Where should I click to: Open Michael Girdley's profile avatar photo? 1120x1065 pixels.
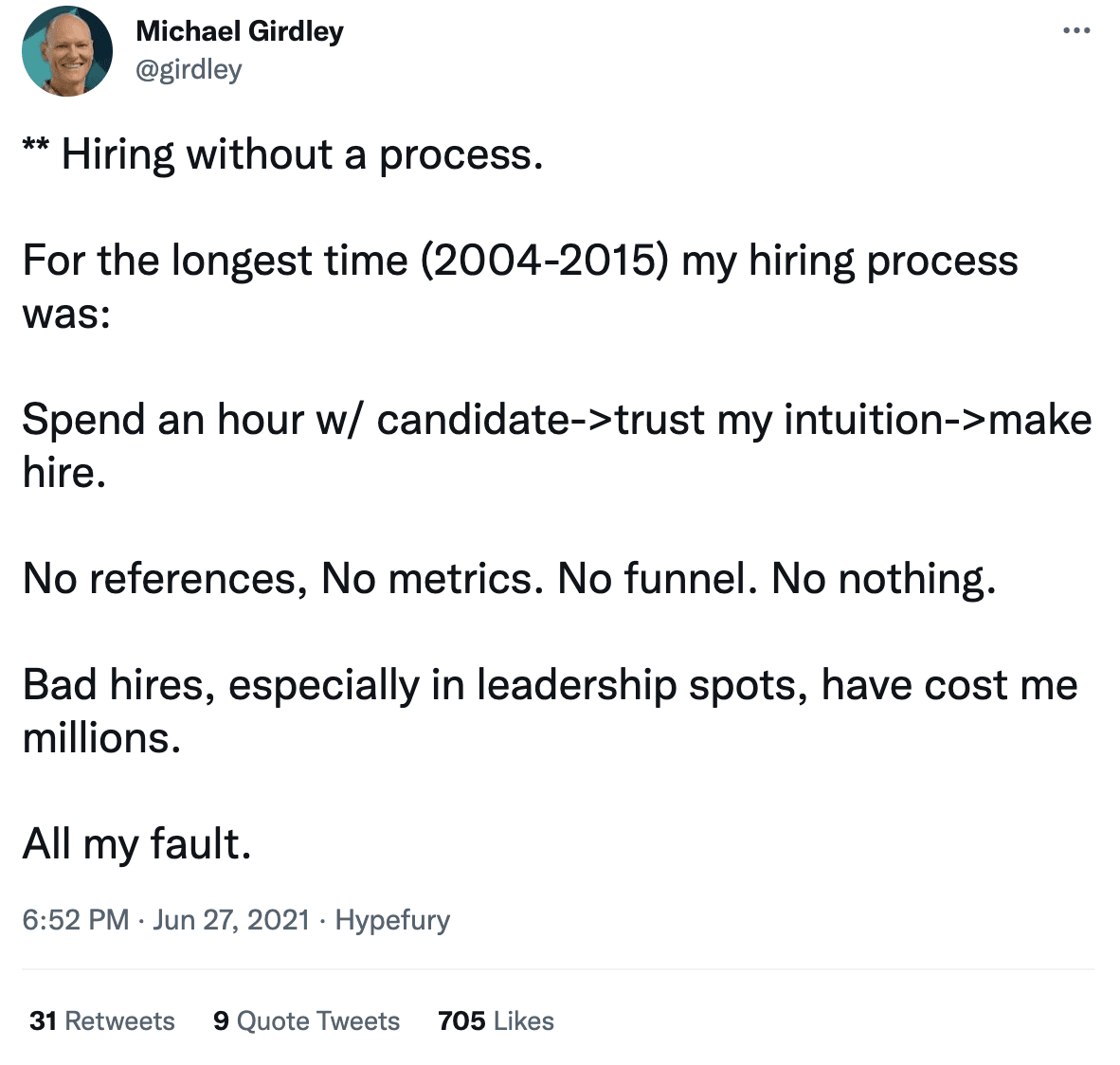(x=67, y=51)
